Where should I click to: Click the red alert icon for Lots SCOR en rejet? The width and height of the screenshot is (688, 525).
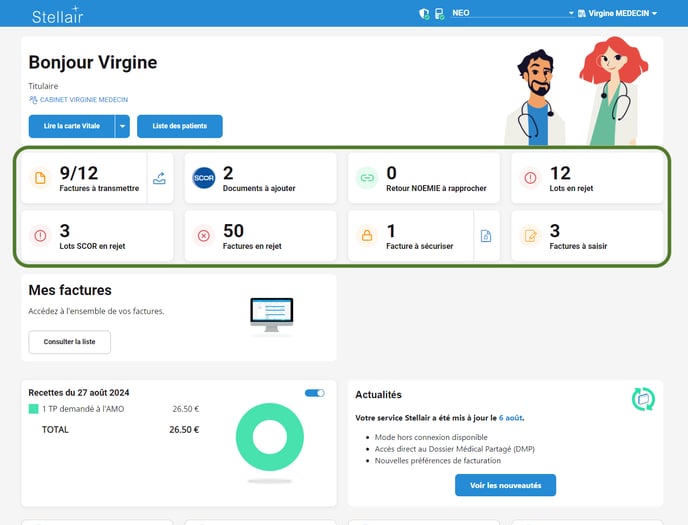point(40,236)
